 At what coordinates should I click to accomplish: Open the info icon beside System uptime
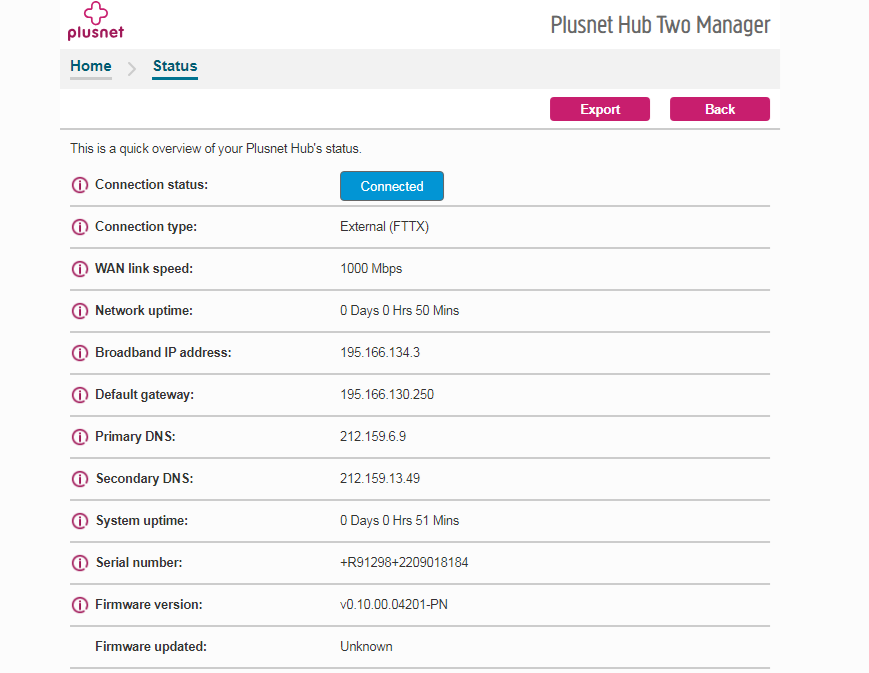click(80, 521)
